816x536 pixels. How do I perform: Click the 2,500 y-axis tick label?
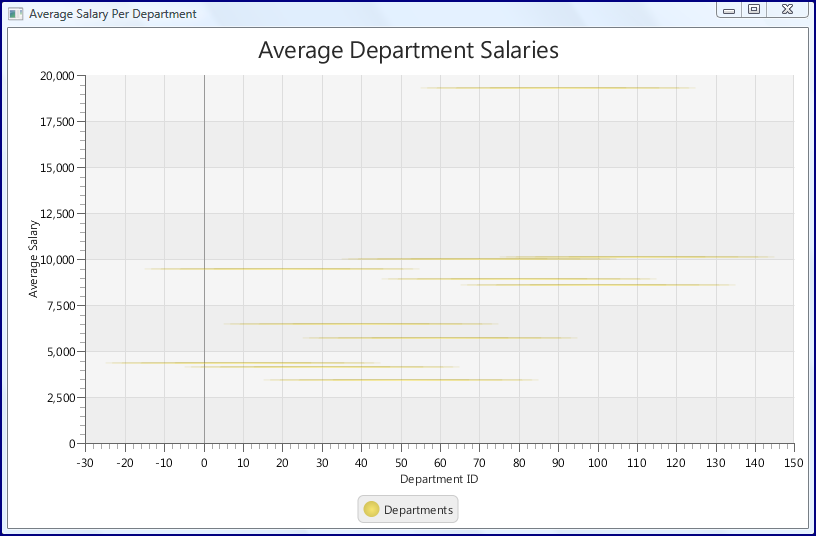tap(61, 398)
